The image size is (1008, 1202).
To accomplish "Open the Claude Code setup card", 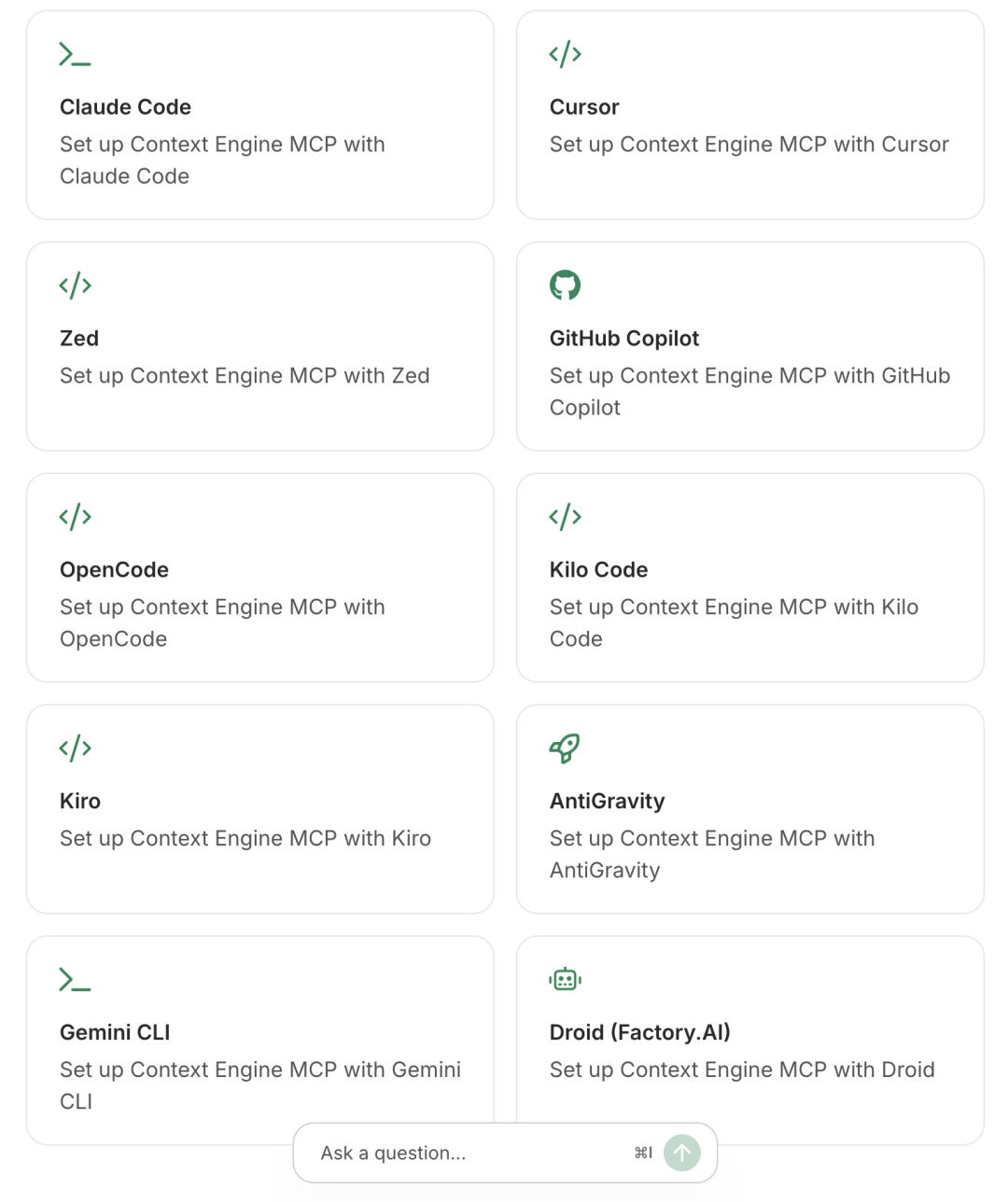I will click(x=125, y=107).
